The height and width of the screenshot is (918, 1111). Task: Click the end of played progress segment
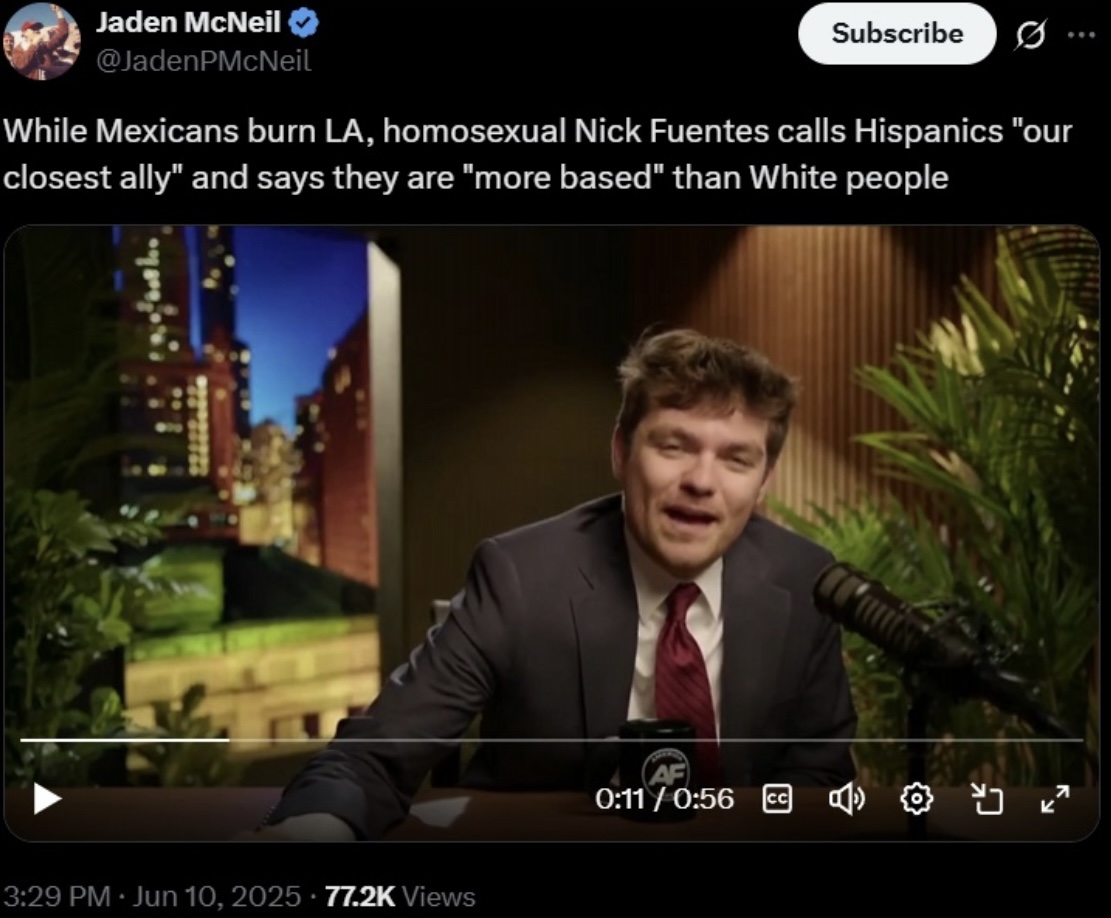click(x=229, y=740)
